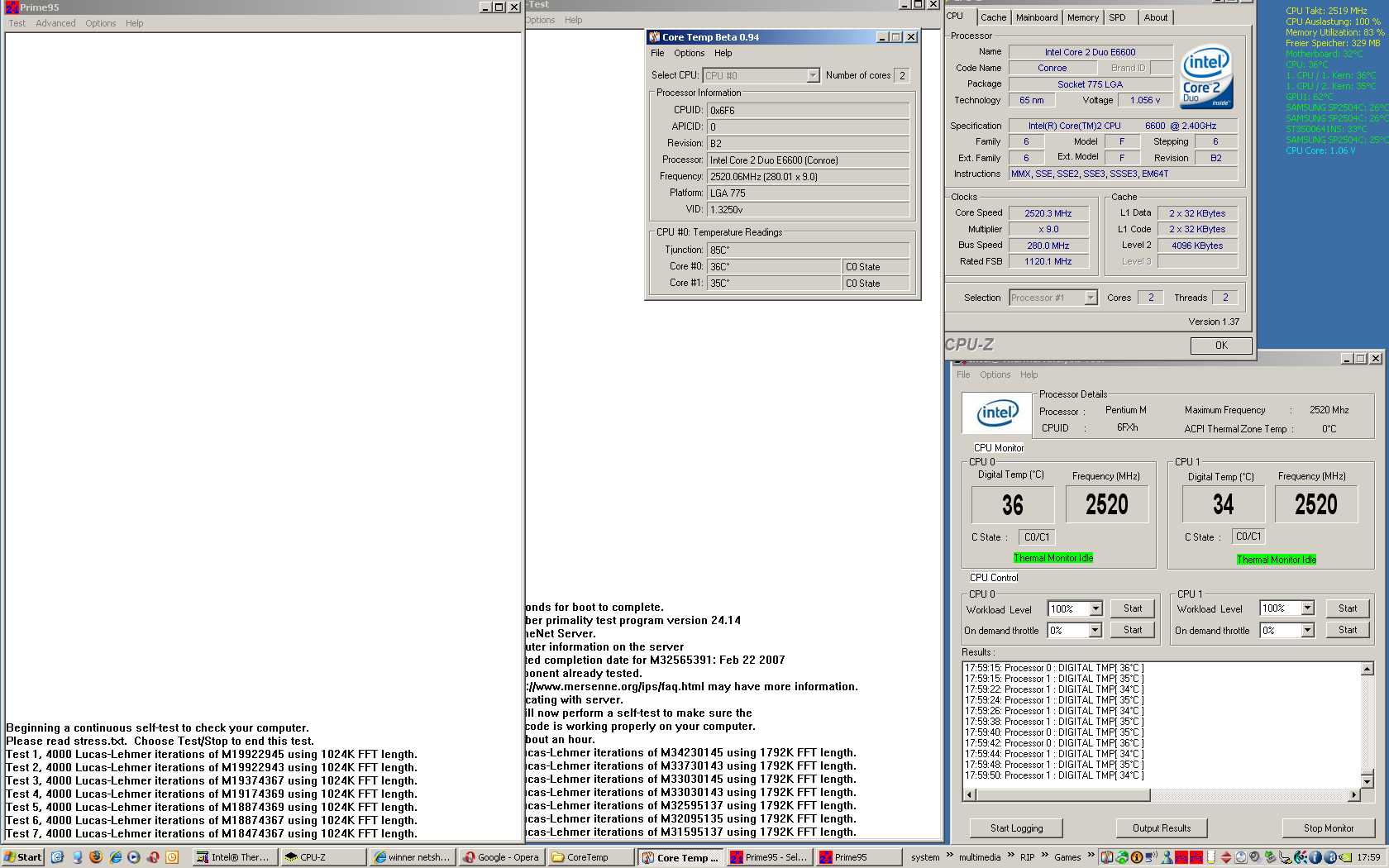The width and height of the screenshot is (1389, 868).
Task: Open the Test menu in Prime95
Action: pos(17,23)
